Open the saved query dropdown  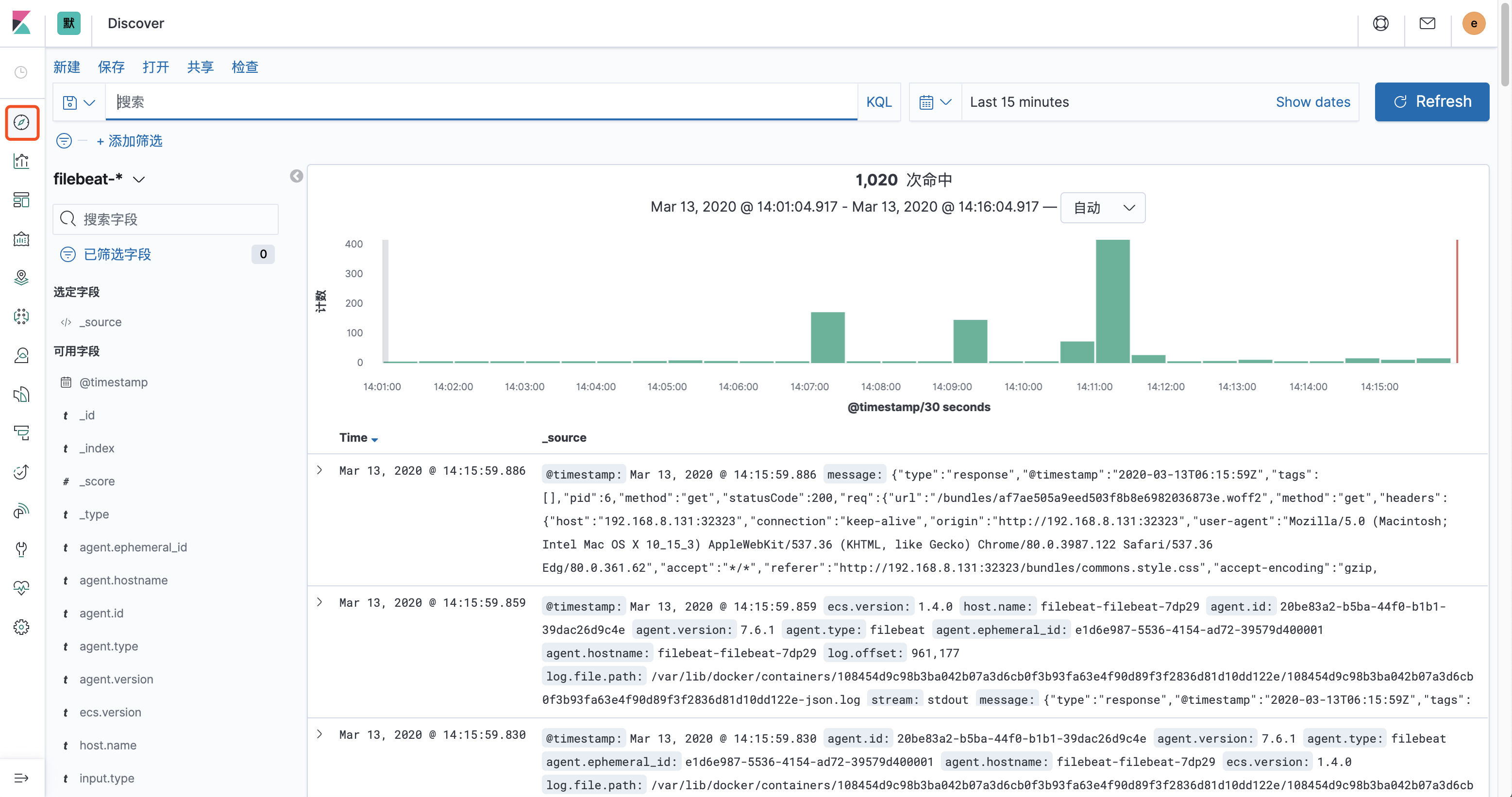pos(79,102)
